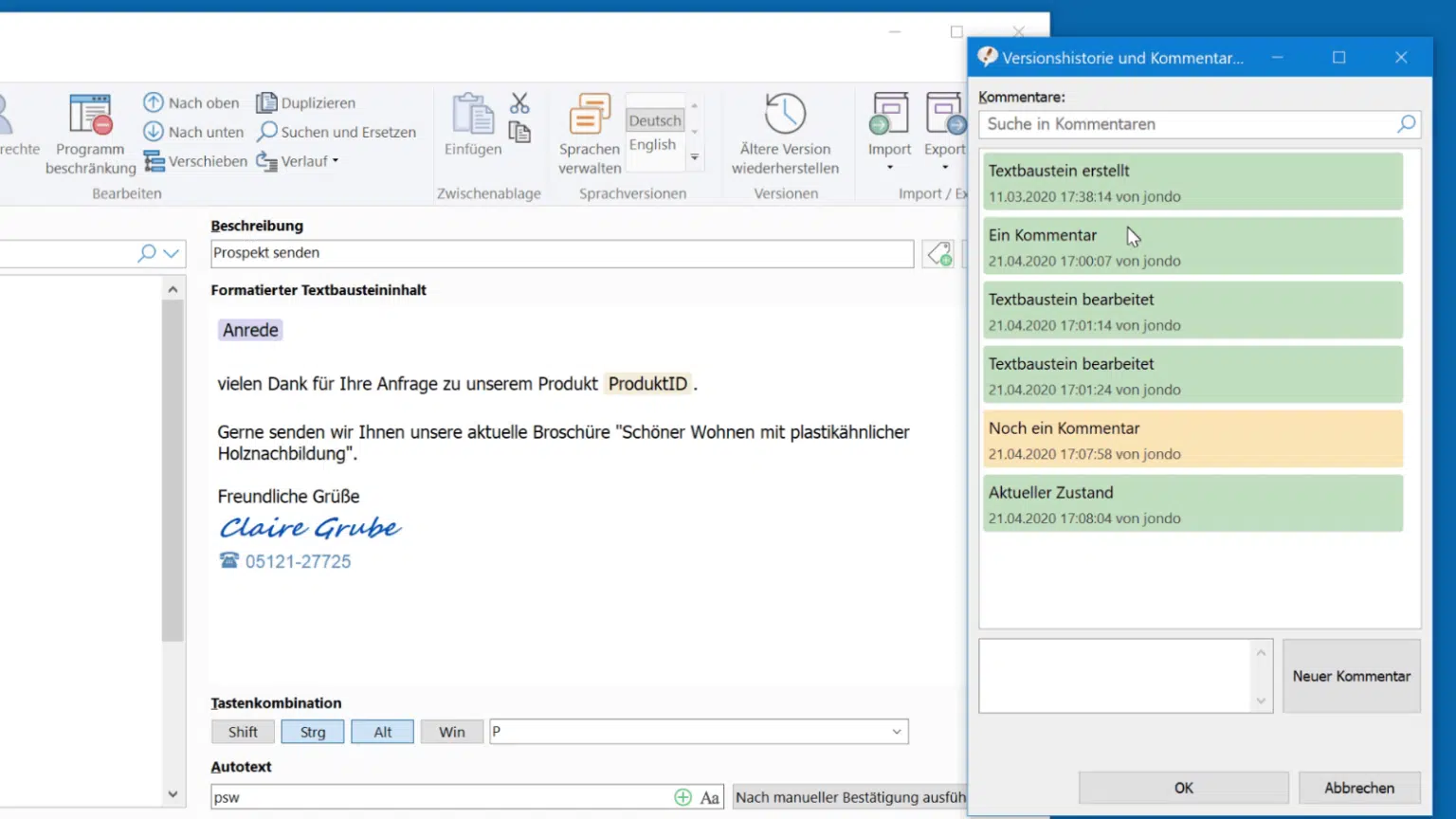Click the tag icon beside the description

click(x=938, y=254)
